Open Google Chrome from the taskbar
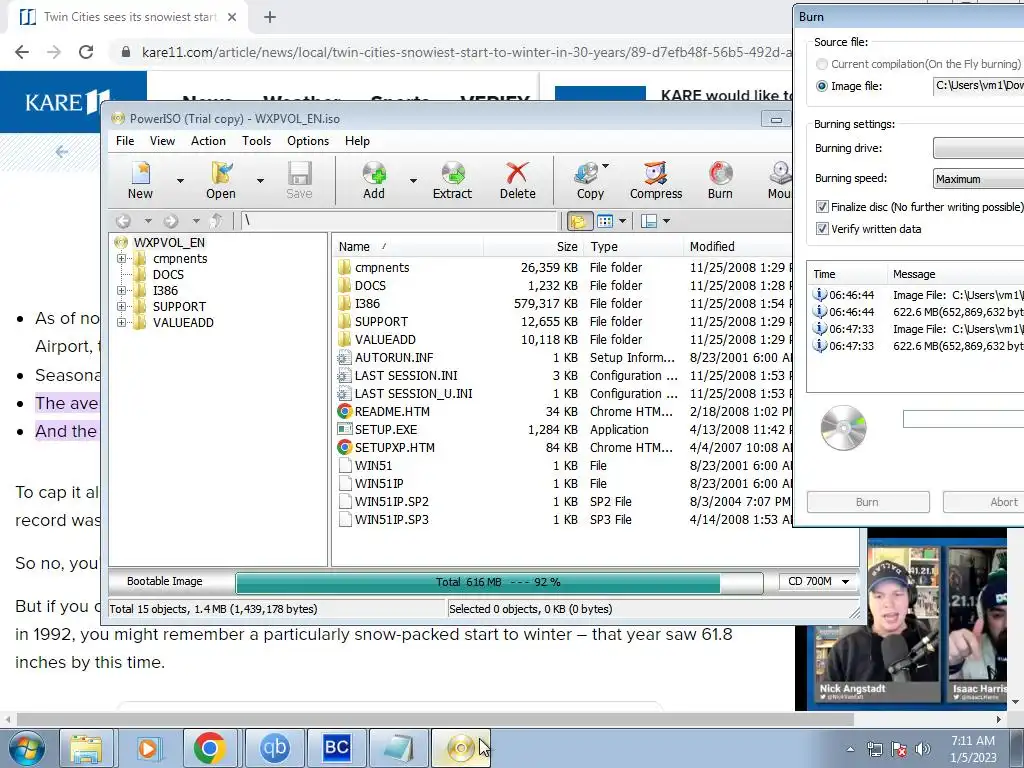This screenshot has width=1024, height=768. tap(210, 748)
